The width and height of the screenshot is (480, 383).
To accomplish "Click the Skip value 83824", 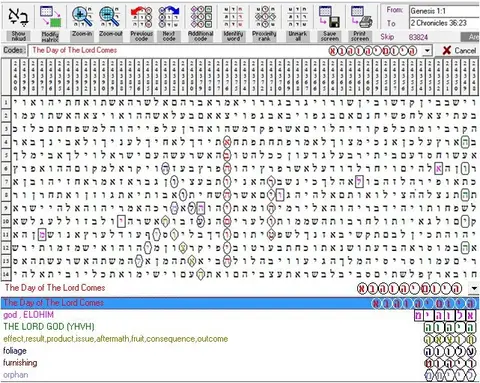I will coord(418,37).
